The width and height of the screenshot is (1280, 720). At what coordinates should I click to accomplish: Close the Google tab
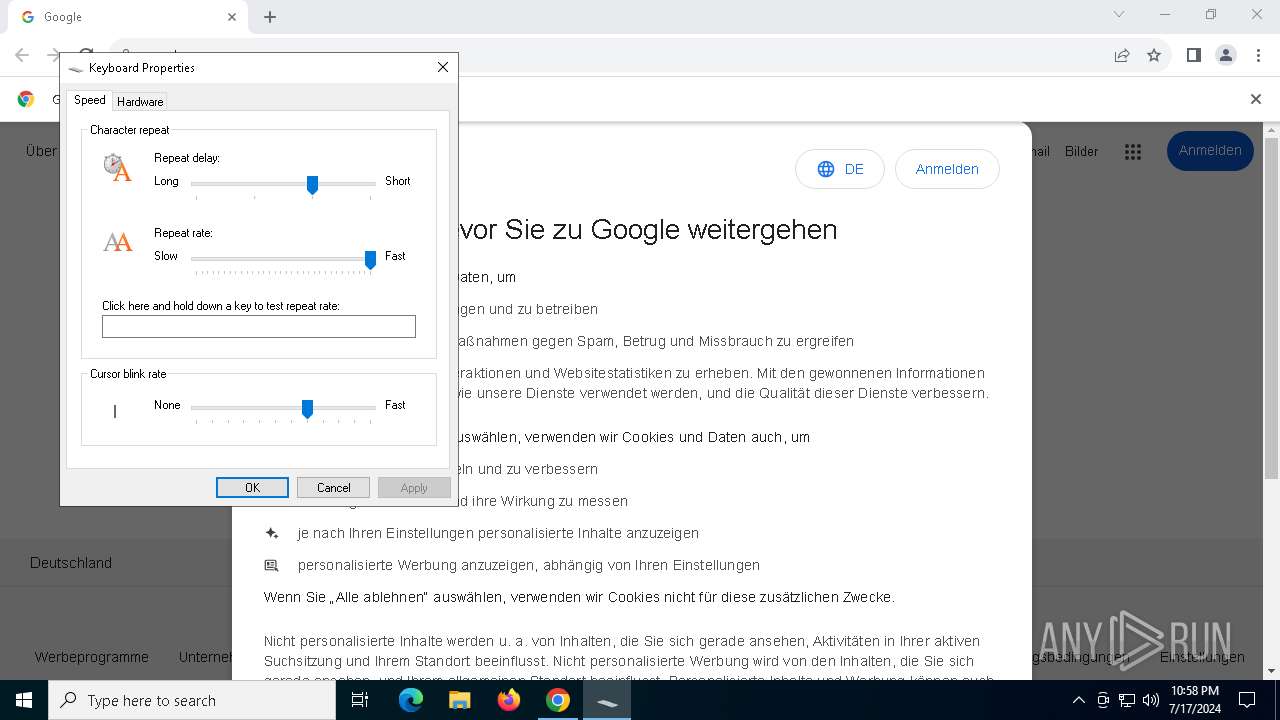pyautogui.click(x=232, y=17)
